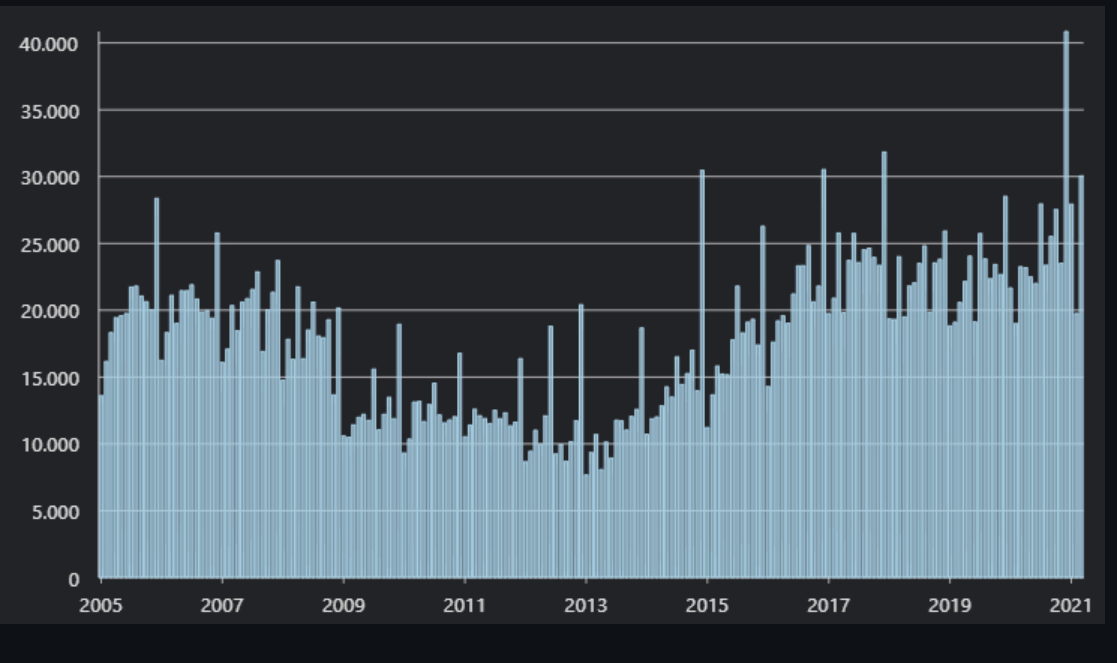Select the 10.000 y-axis label
1117x663 pixels.
click(x=50, y=445)
